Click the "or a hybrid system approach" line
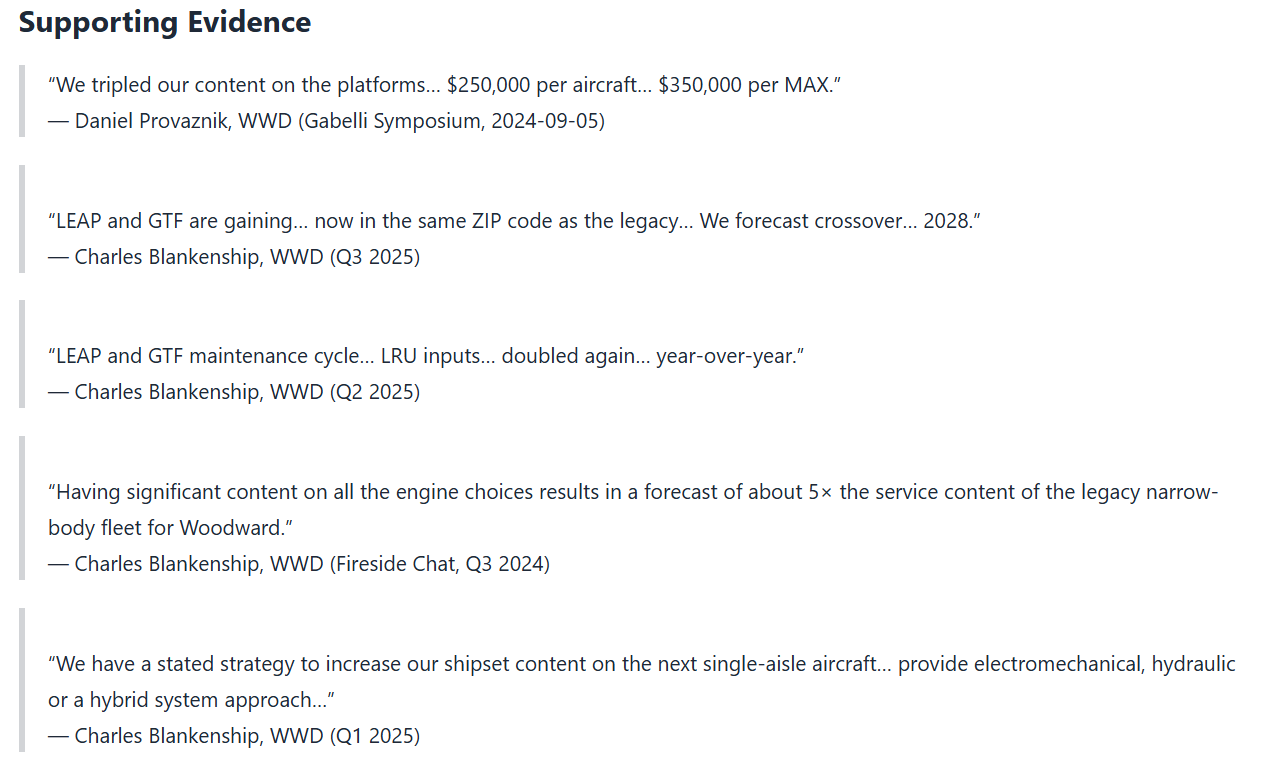The height and width of the screenshot is (763, 1264). [190, 700]
